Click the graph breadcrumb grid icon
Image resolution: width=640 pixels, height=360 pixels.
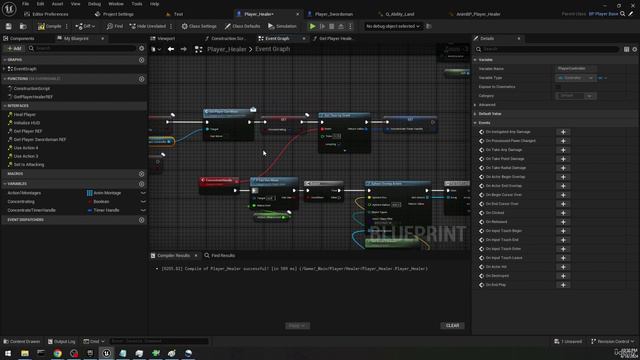click(x=198, y=49)
